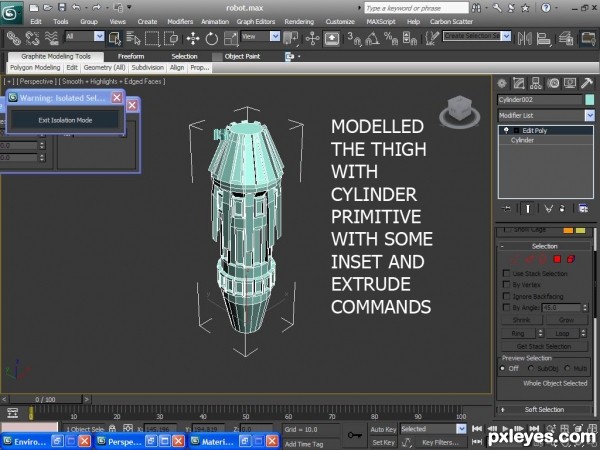Click Make Unique icon under stack

549,209
